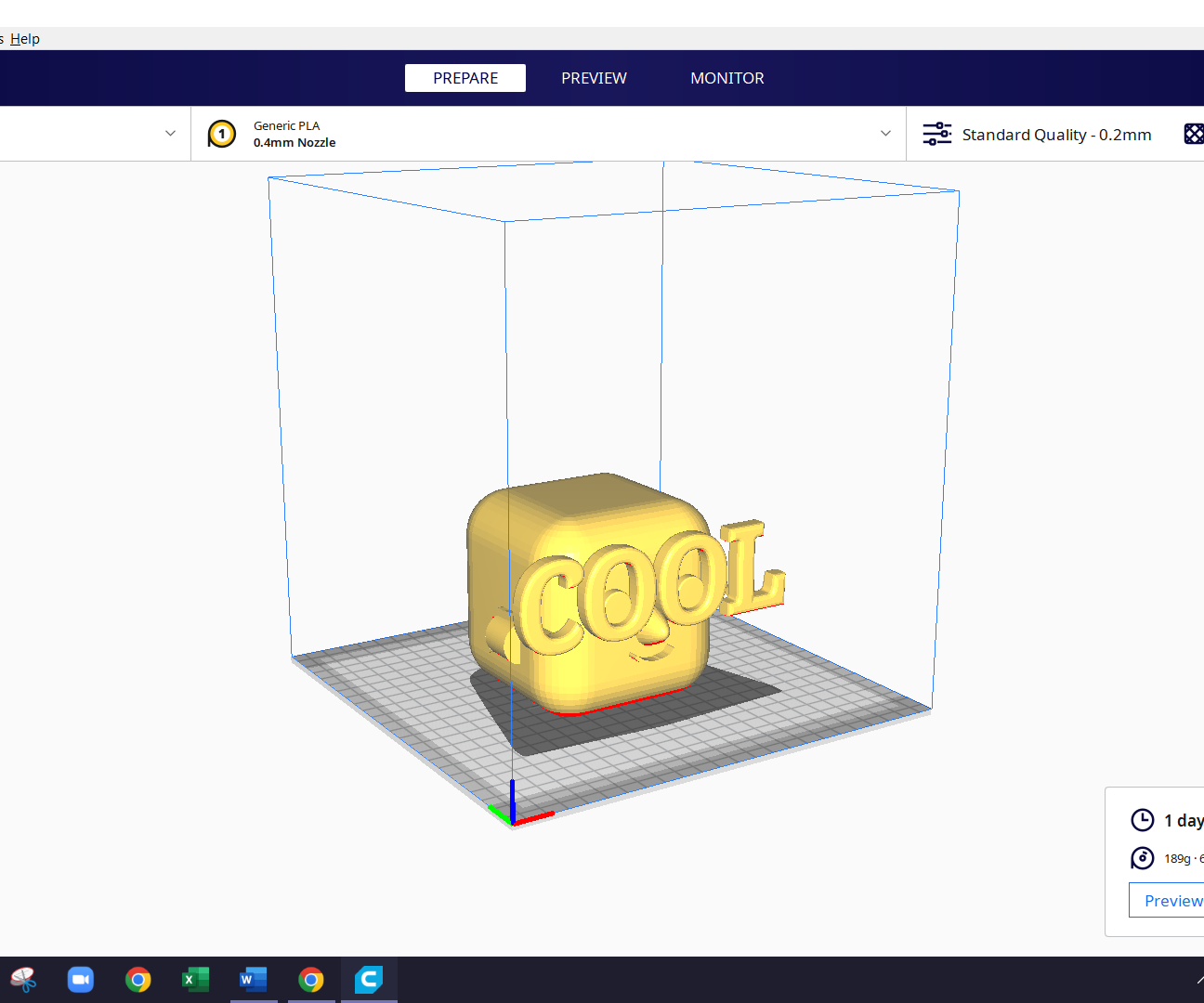Click the infill pattern icon
Image resolution: width=1204 pixels, height=1003 pixels.
click(x=1194, y=134)
